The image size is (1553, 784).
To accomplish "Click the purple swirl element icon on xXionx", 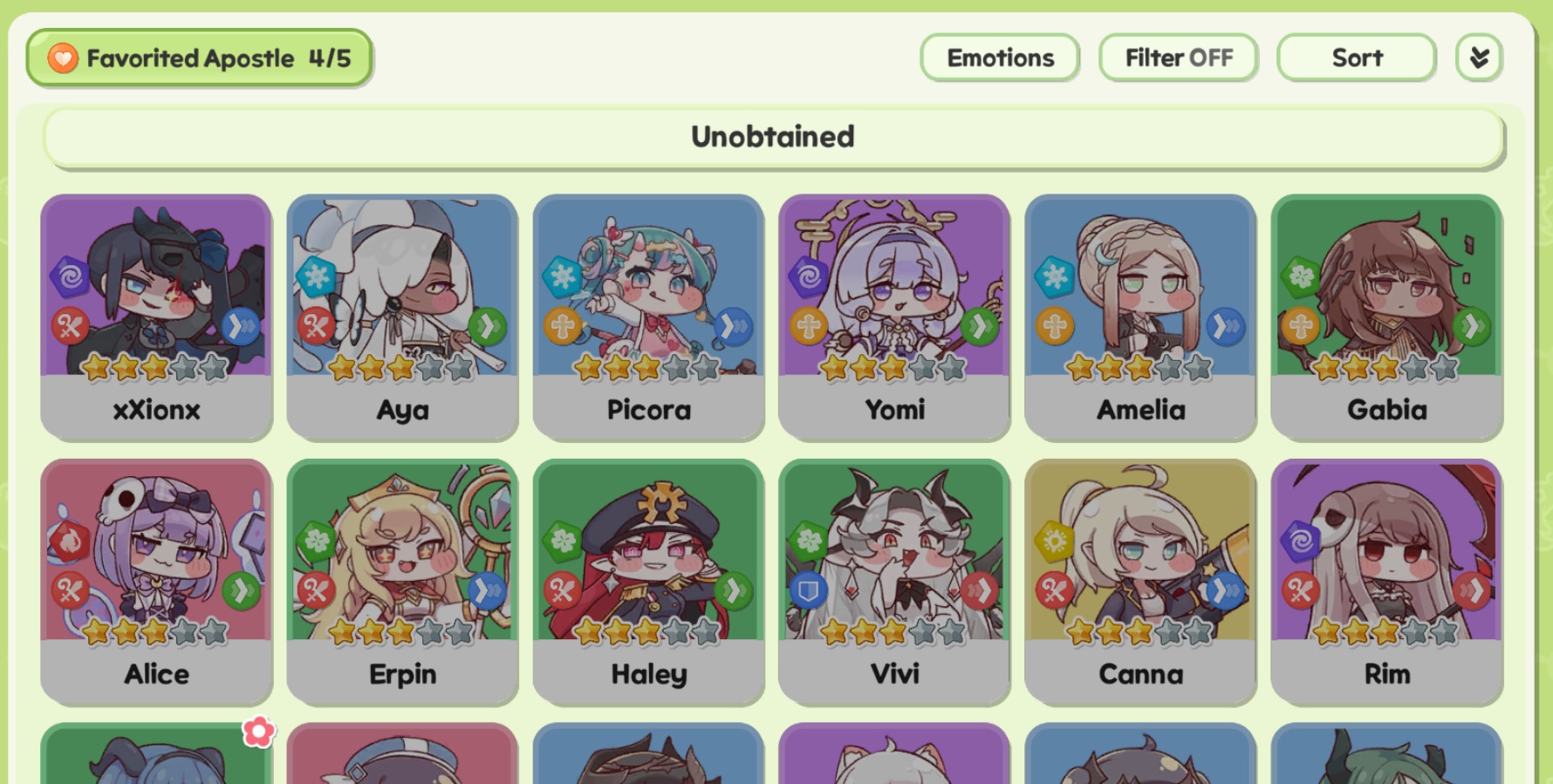I will (70, 276).
